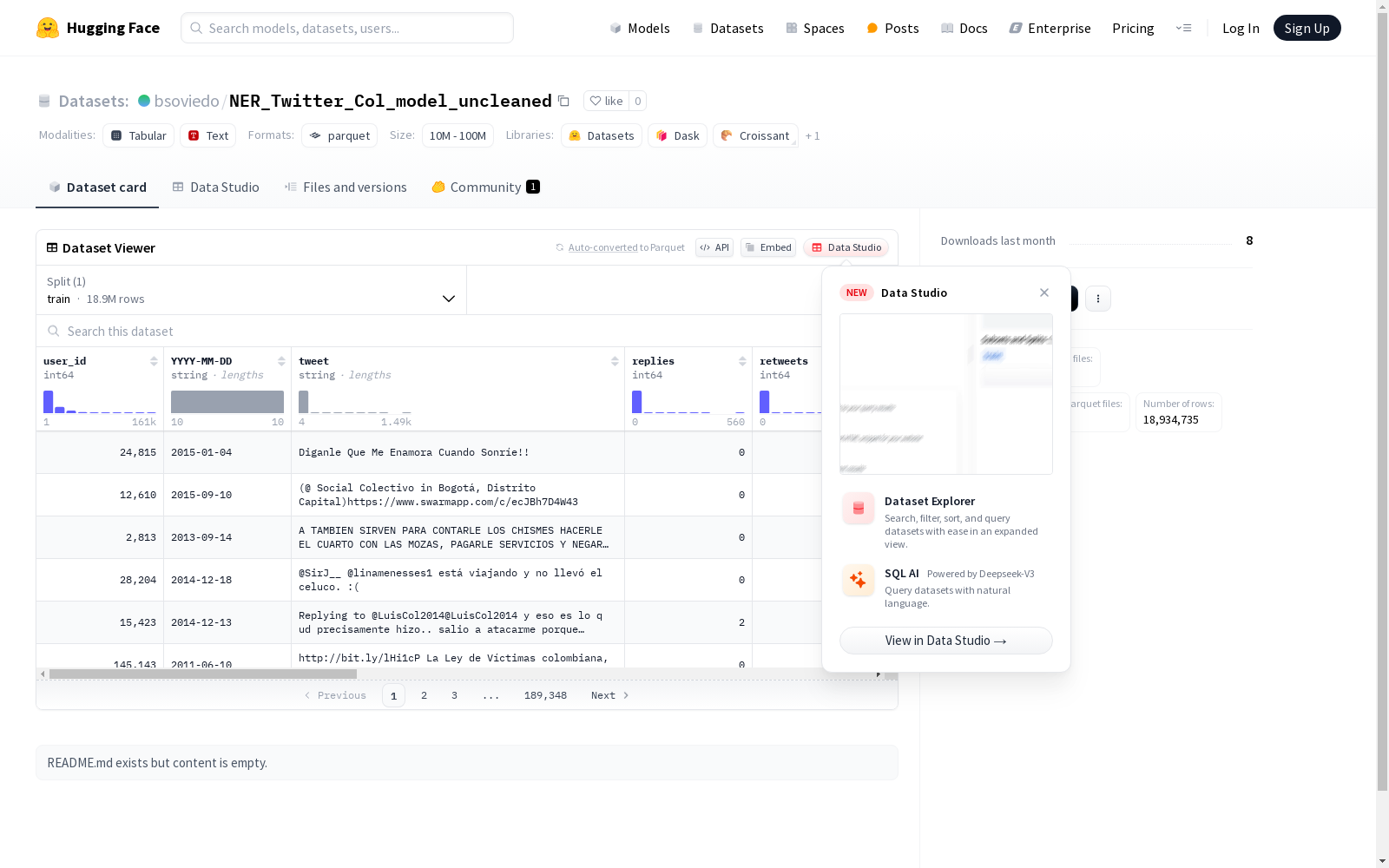The image size is (1389, 868).
Task: Open Docs in top navigation
Action: [964, 28]
